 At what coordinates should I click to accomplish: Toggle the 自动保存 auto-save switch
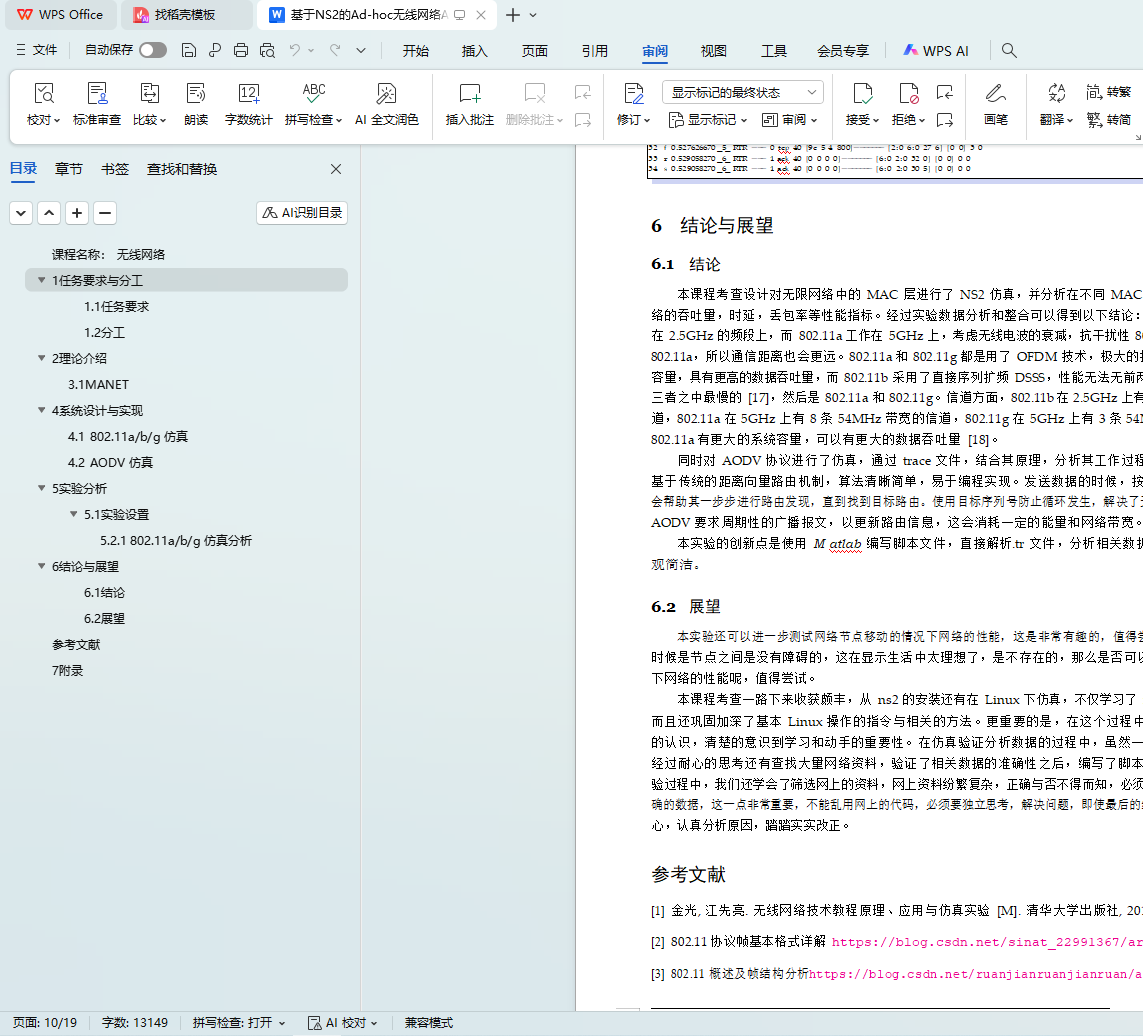click(153, 50)
